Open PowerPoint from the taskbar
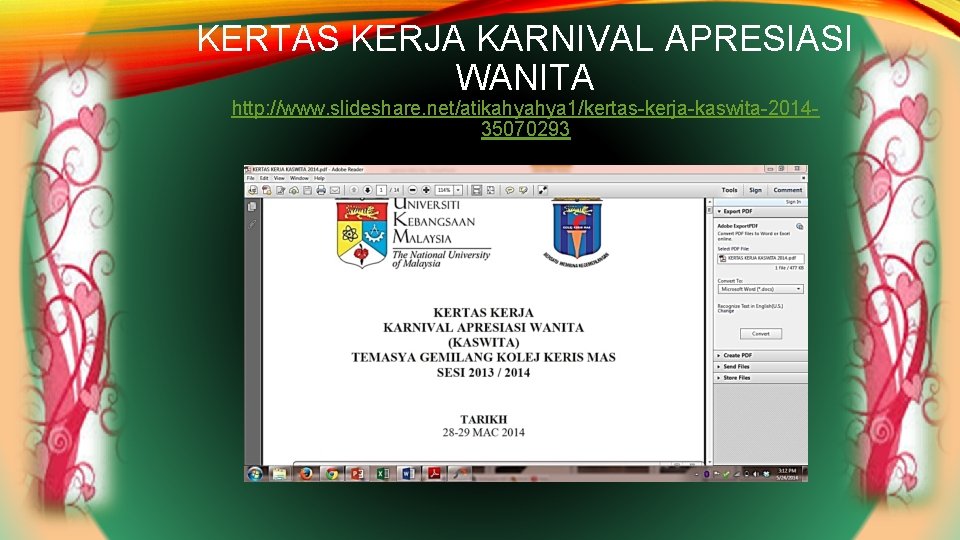The width and height of the screenshot is (960, 540). pyautogui.click(x=357, y=474)
